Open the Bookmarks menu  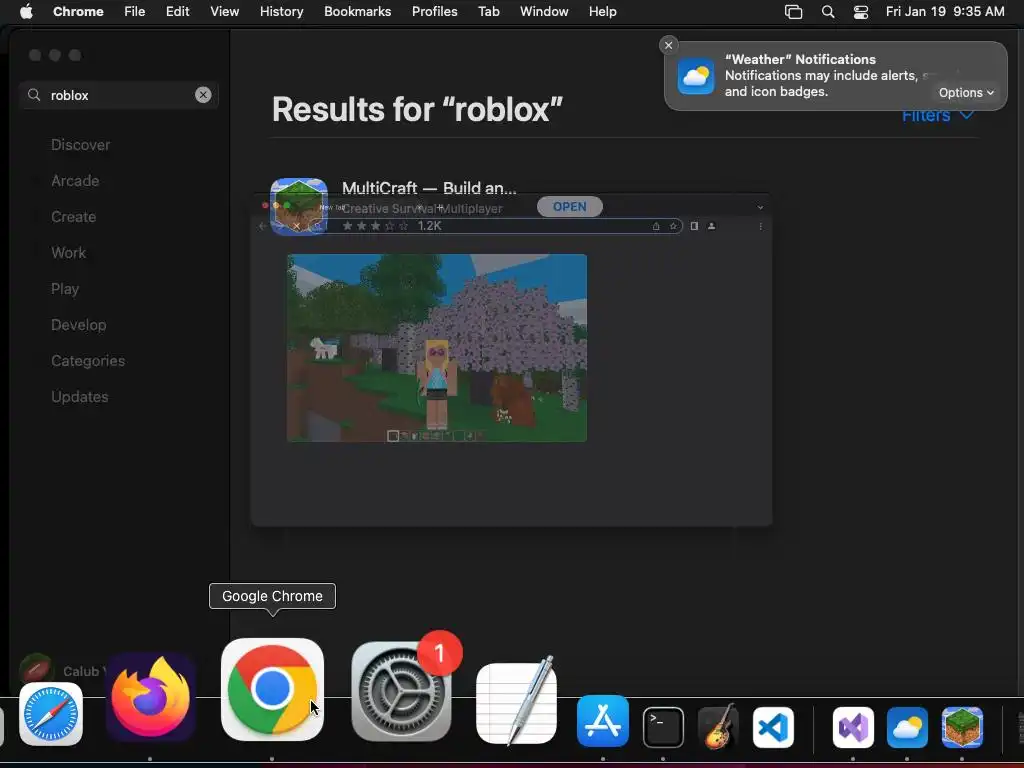coord(357,11)
